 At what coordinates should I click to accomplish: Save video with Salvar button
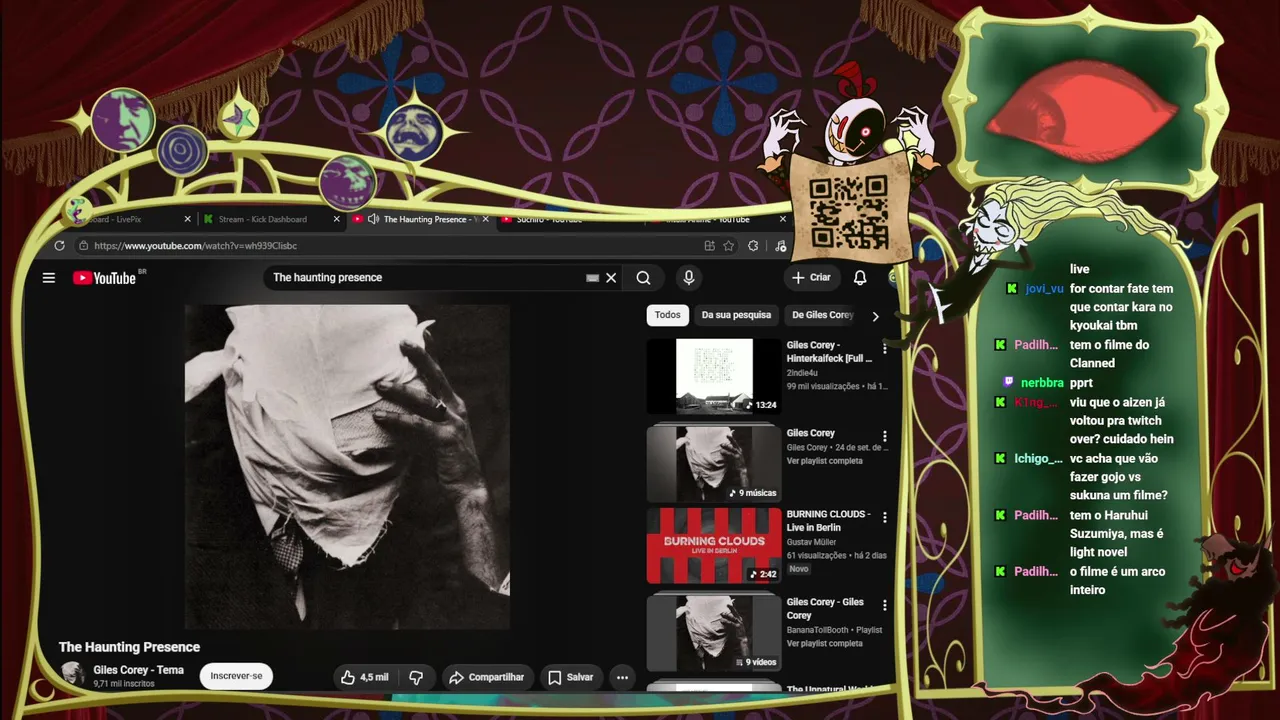coord(570,677)
